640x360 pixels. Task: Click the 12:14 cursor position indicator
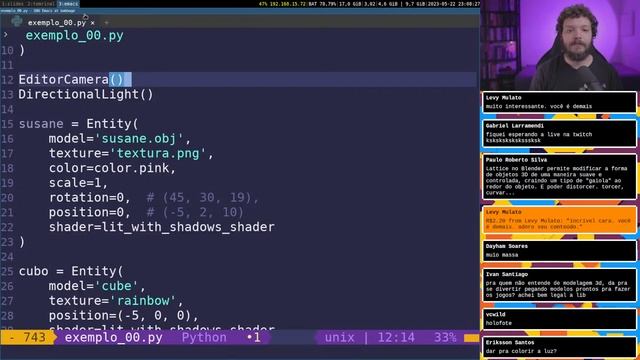[396, 338]
